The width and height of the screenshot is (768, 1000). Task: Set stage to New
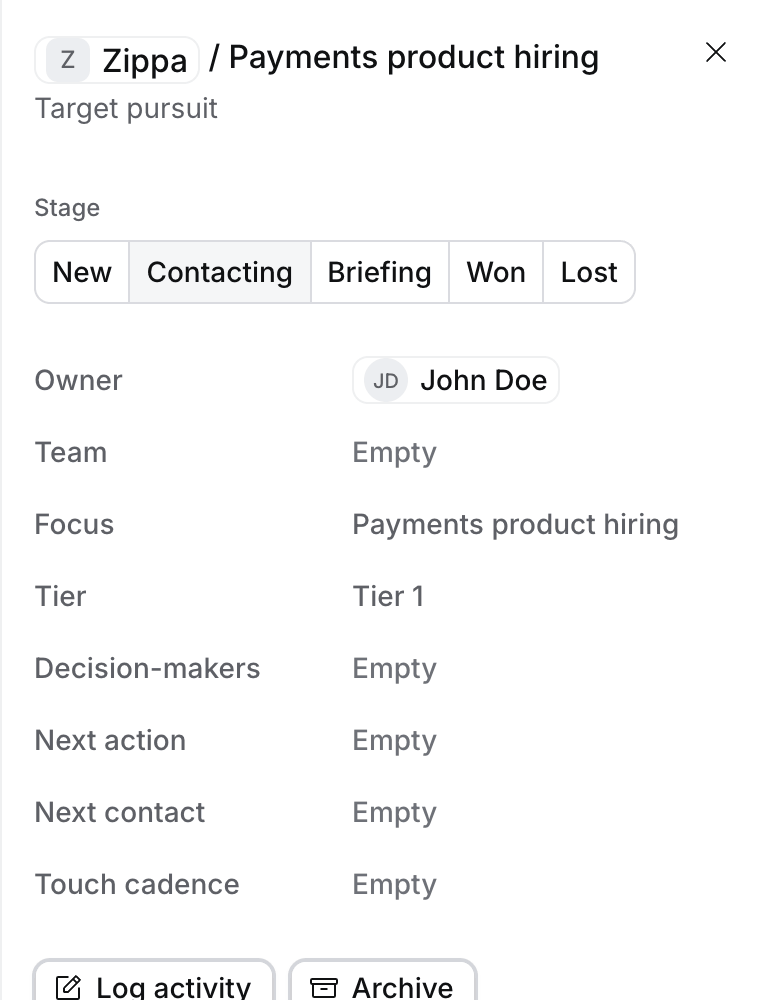[82, 272]
